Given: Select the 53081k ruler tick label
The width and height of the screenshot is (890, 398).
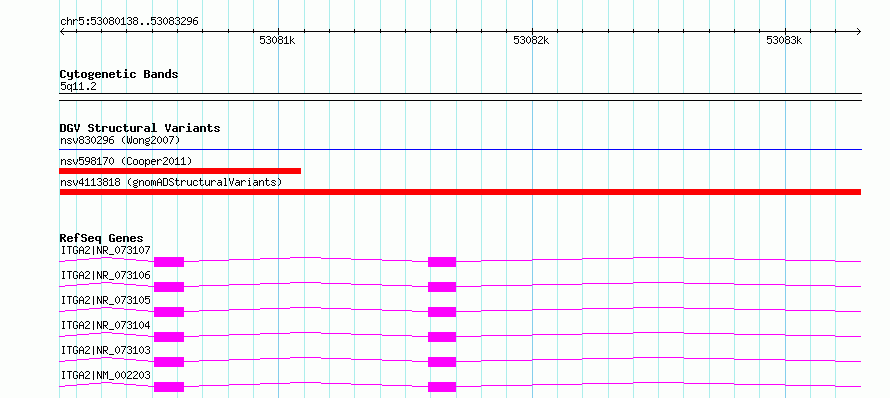Looking at the screenshot, I should coord(278,40).
